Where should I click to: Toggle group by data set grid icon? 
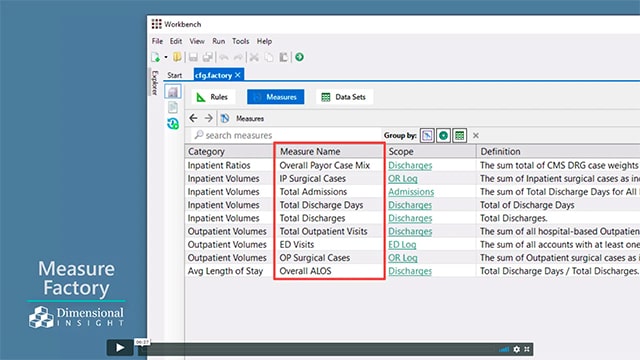tap(460, 136)
